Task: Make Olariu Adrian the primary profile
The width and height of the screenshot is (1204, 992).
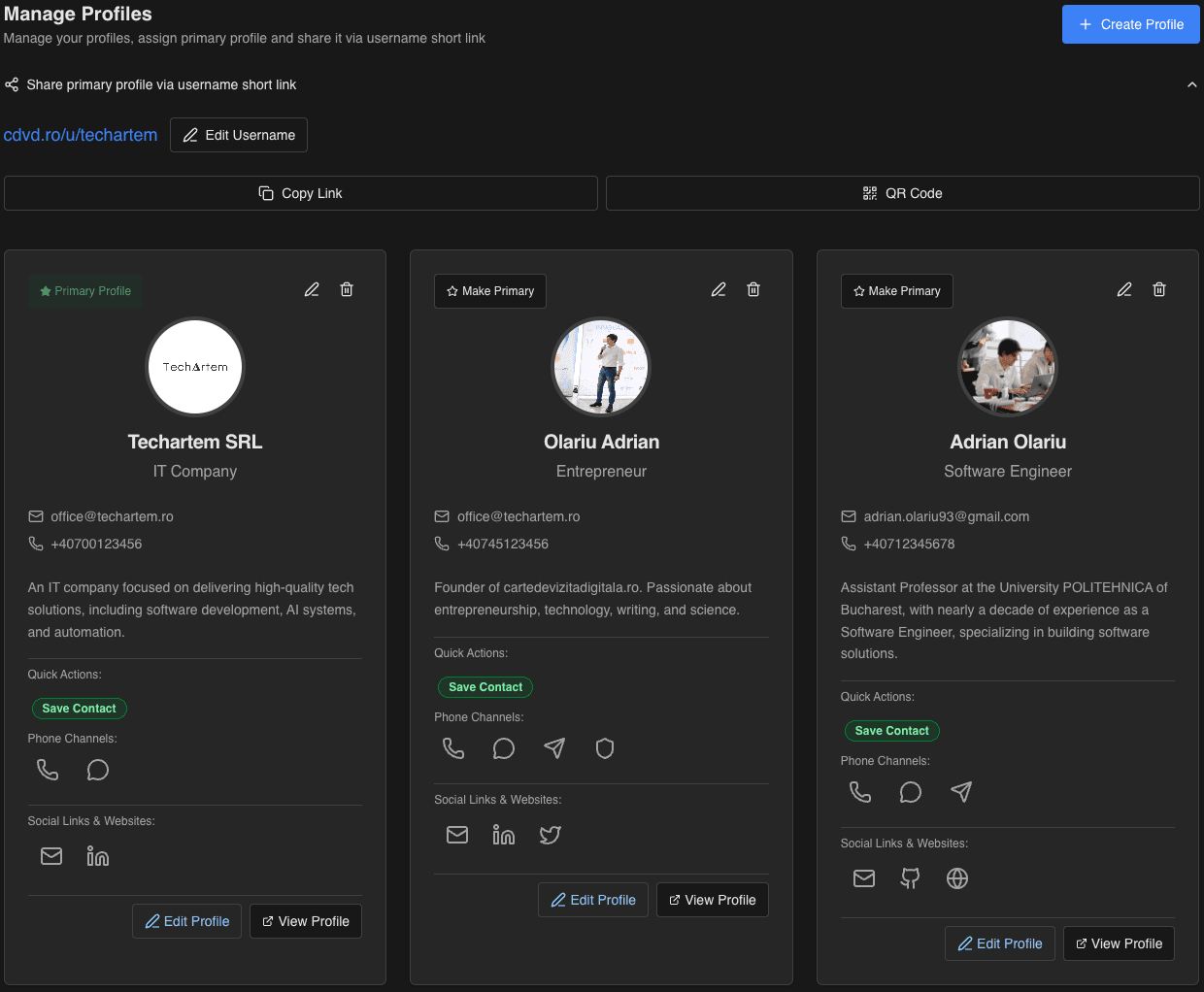Action: click(490, 291)
